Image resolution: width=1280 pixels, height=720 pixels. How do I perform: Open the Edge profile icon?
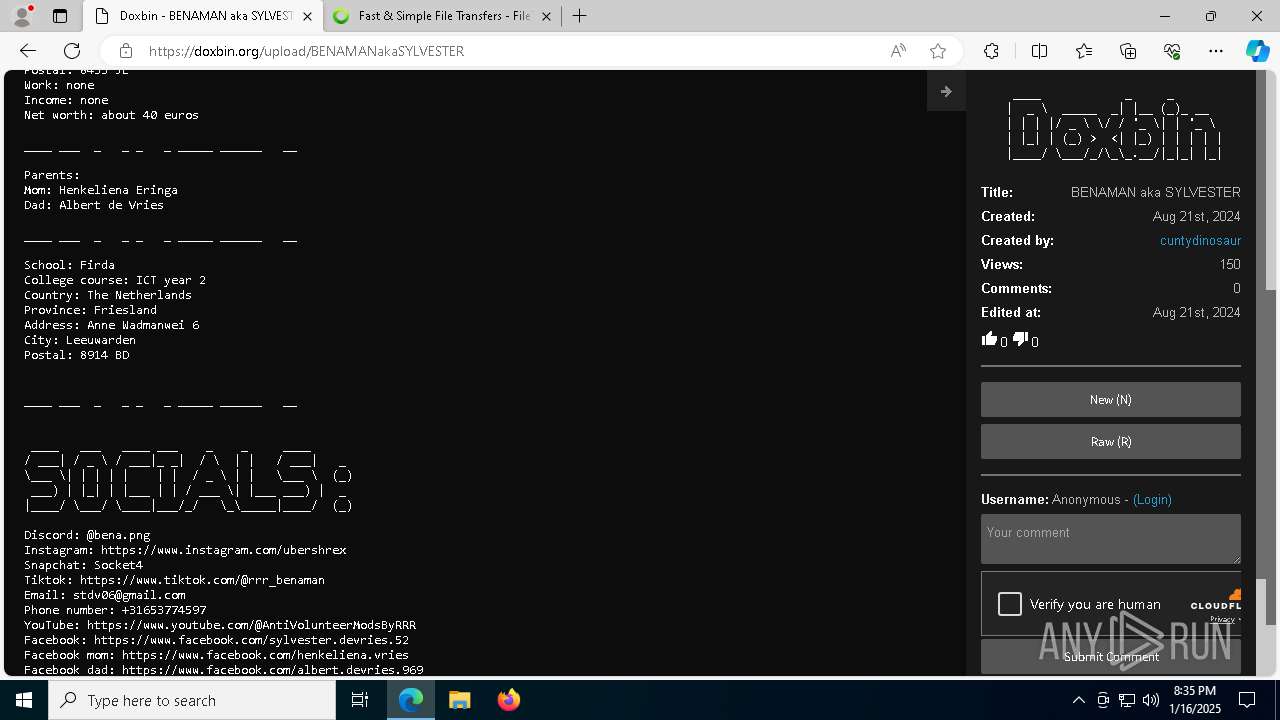[x=22, y=16]
